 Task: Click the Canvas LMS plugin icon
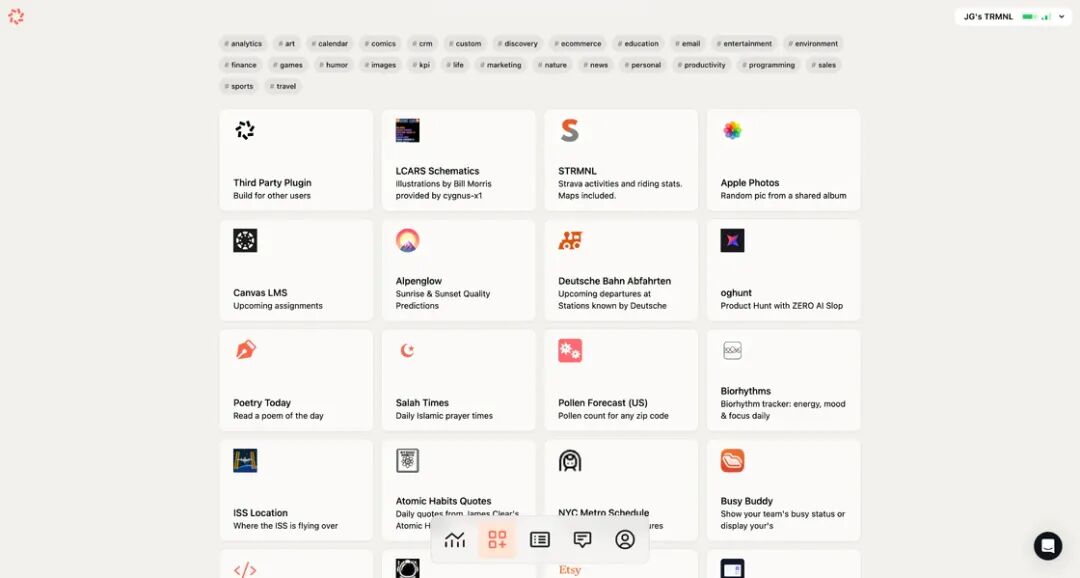pos(245,240)
